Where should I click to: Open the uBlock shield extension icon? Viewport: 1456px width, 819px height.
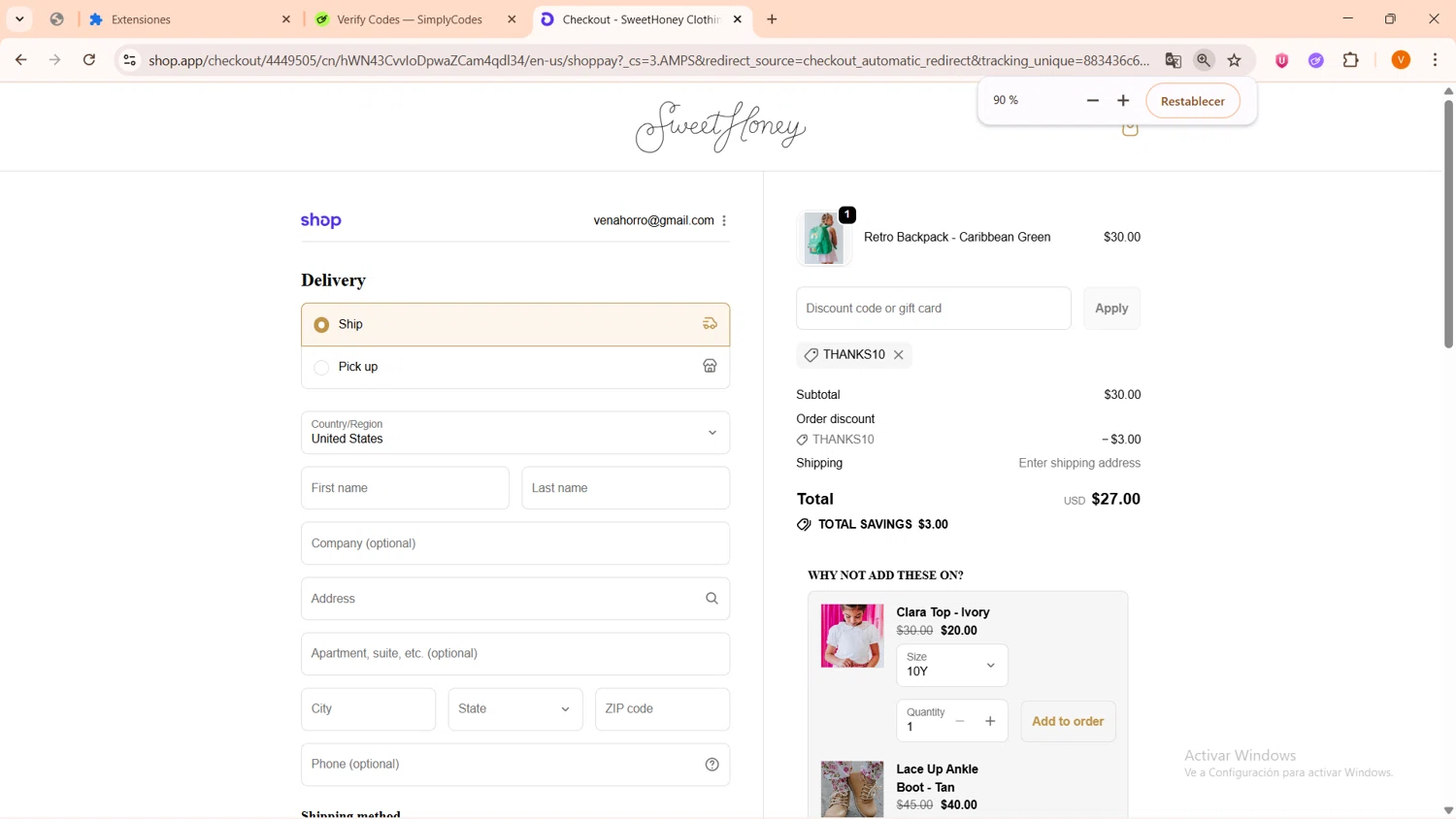(x=1282, y=60)
